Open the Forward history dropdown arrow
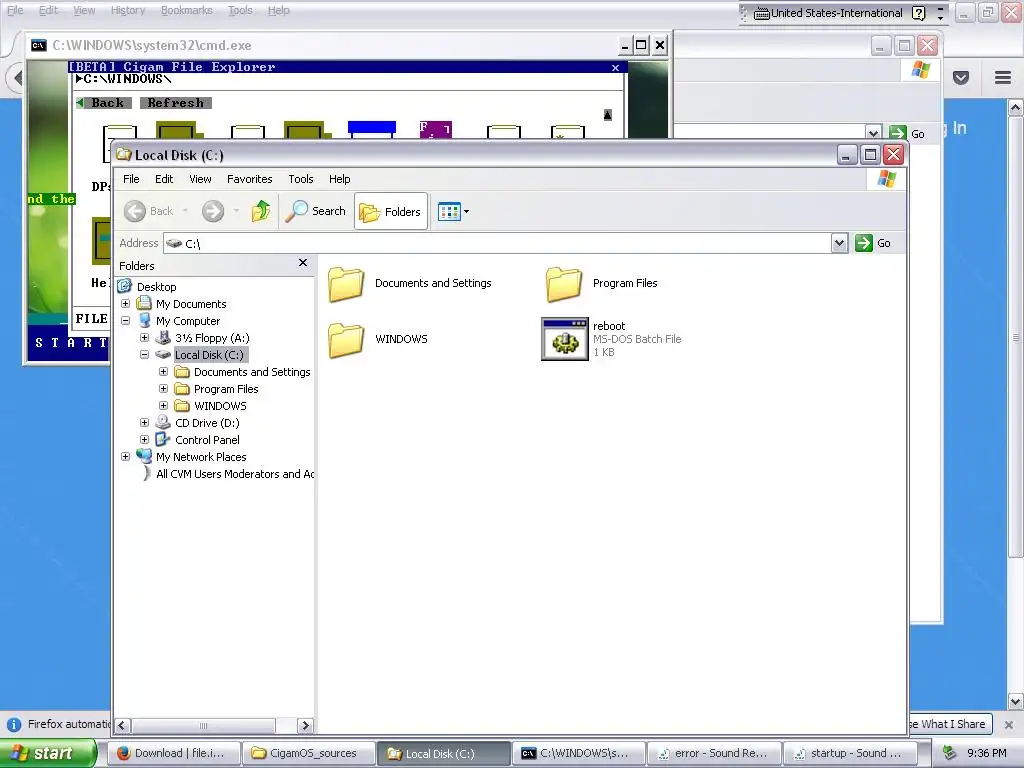Viewport: 1024px width, 768px height. 236,211
